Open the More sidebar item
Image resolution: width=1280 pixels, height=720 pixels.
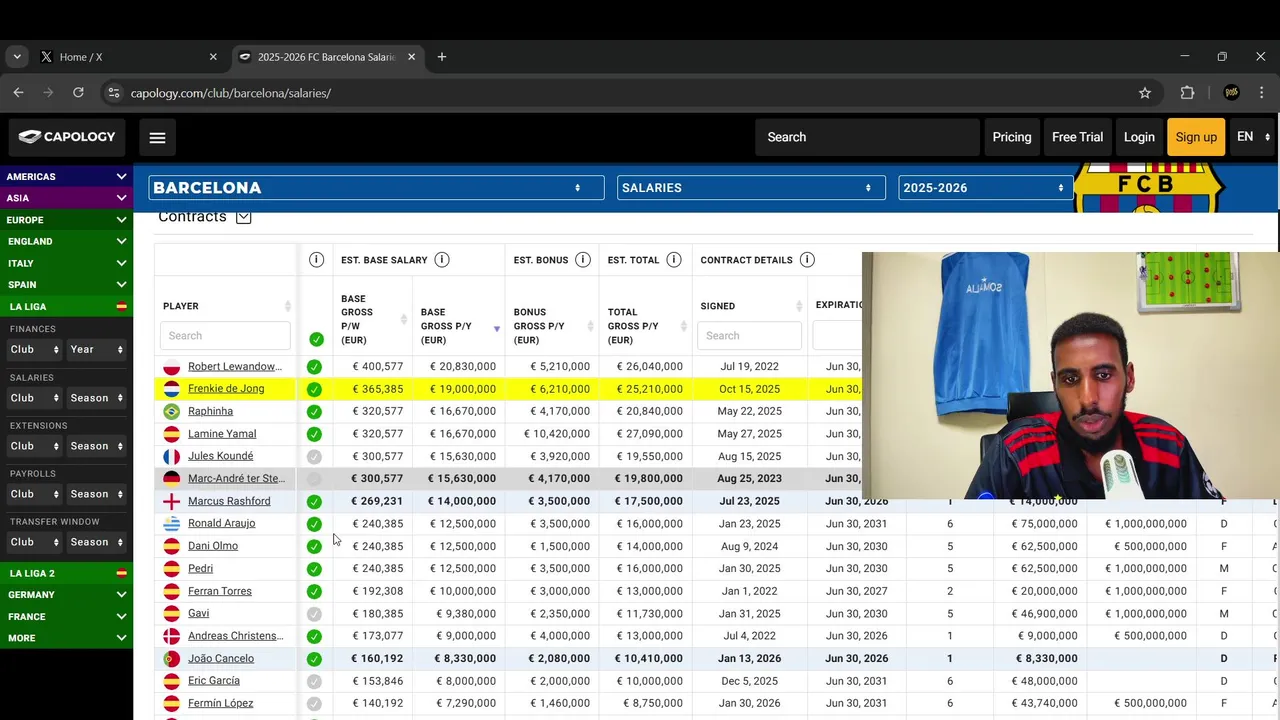tap(66, 638)
